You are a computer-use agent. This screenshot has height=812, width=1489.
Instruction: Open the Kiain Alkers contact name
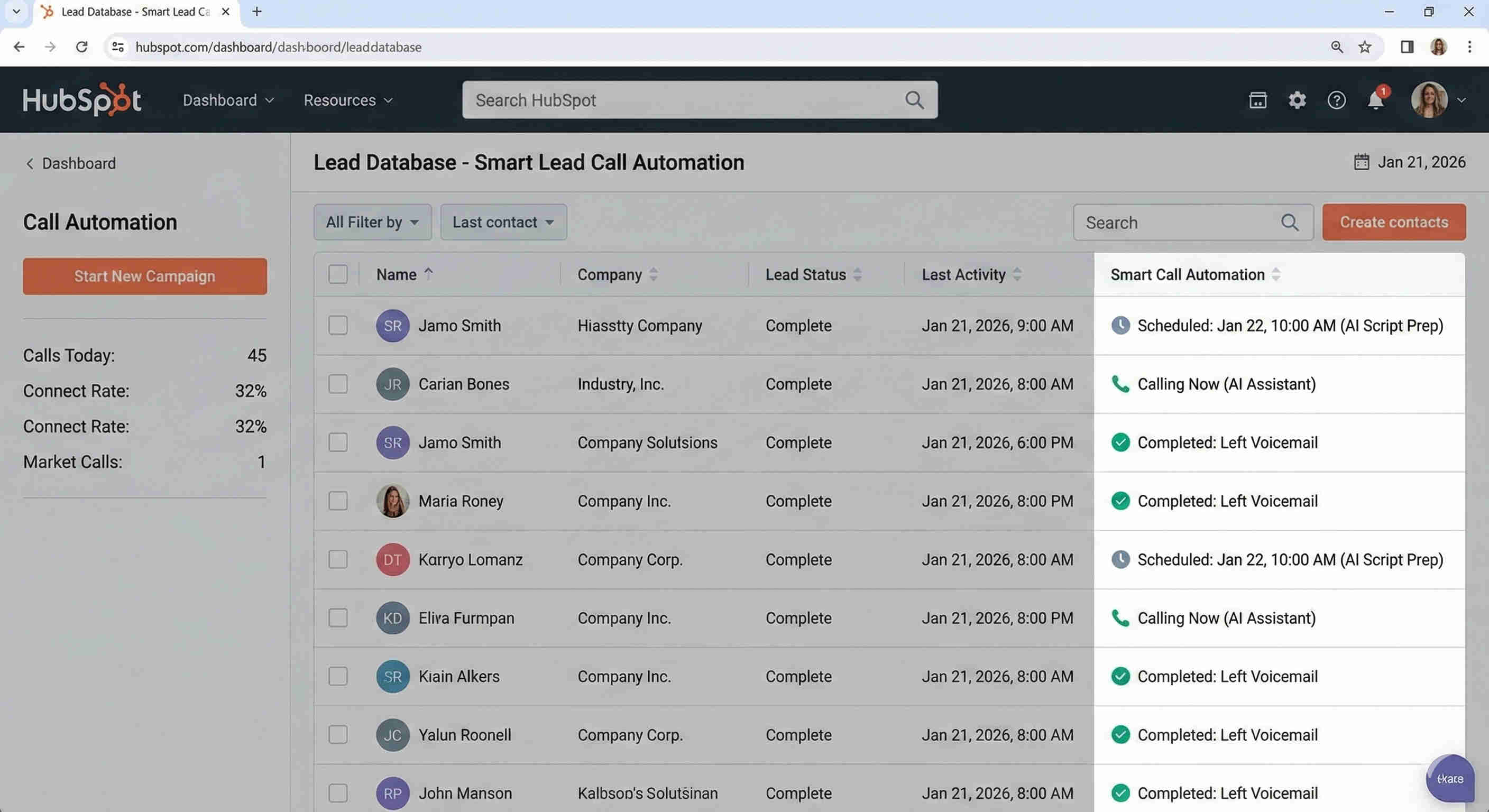click(459, 676)
